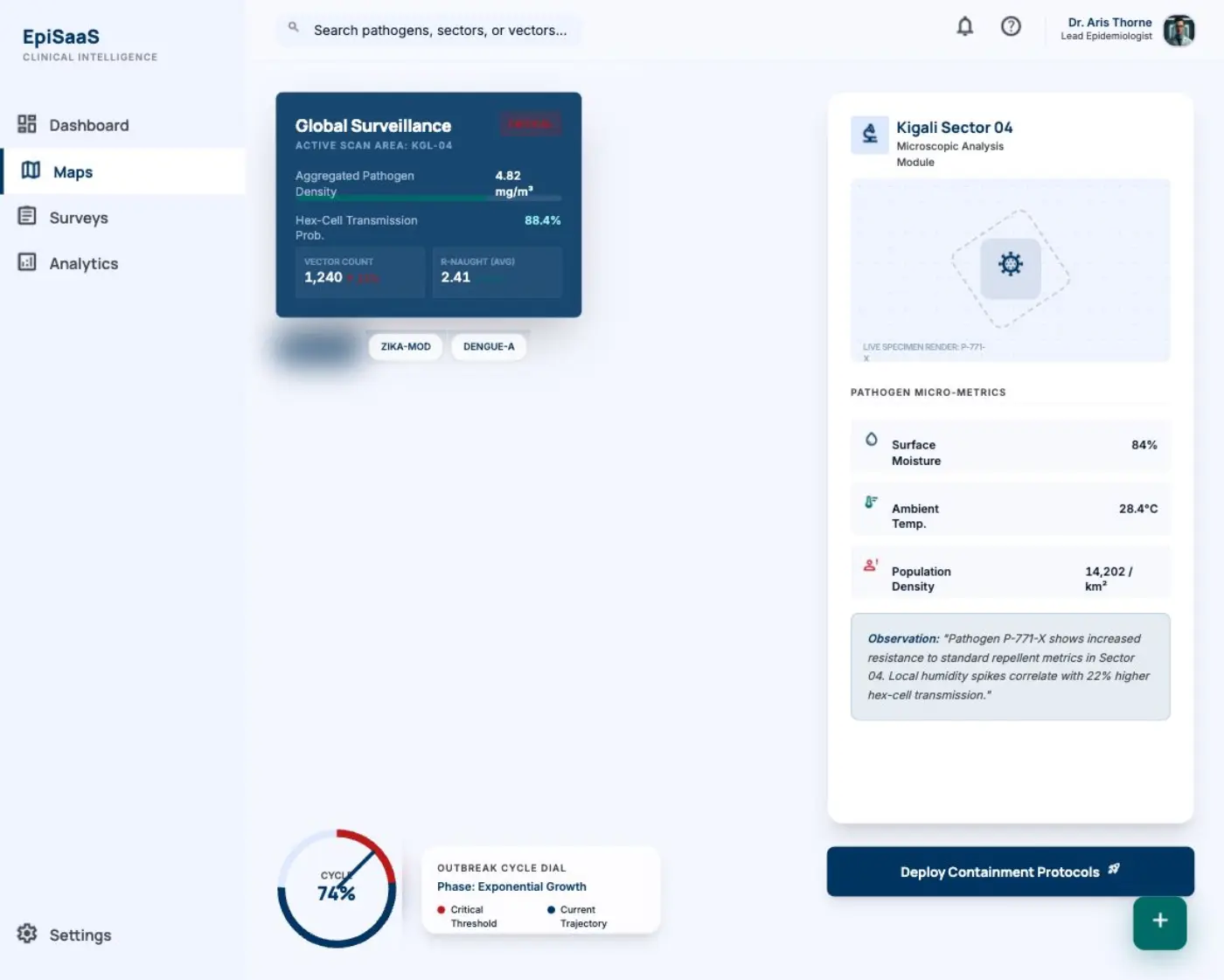
Task: Click the microscope icon beside Kigali Sector 04
Action: (x=870, y=135)
